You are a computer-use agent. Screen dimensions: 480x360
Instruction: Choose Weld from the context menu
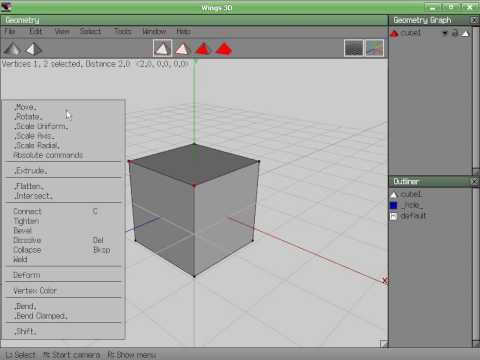[x=64, y=260]
